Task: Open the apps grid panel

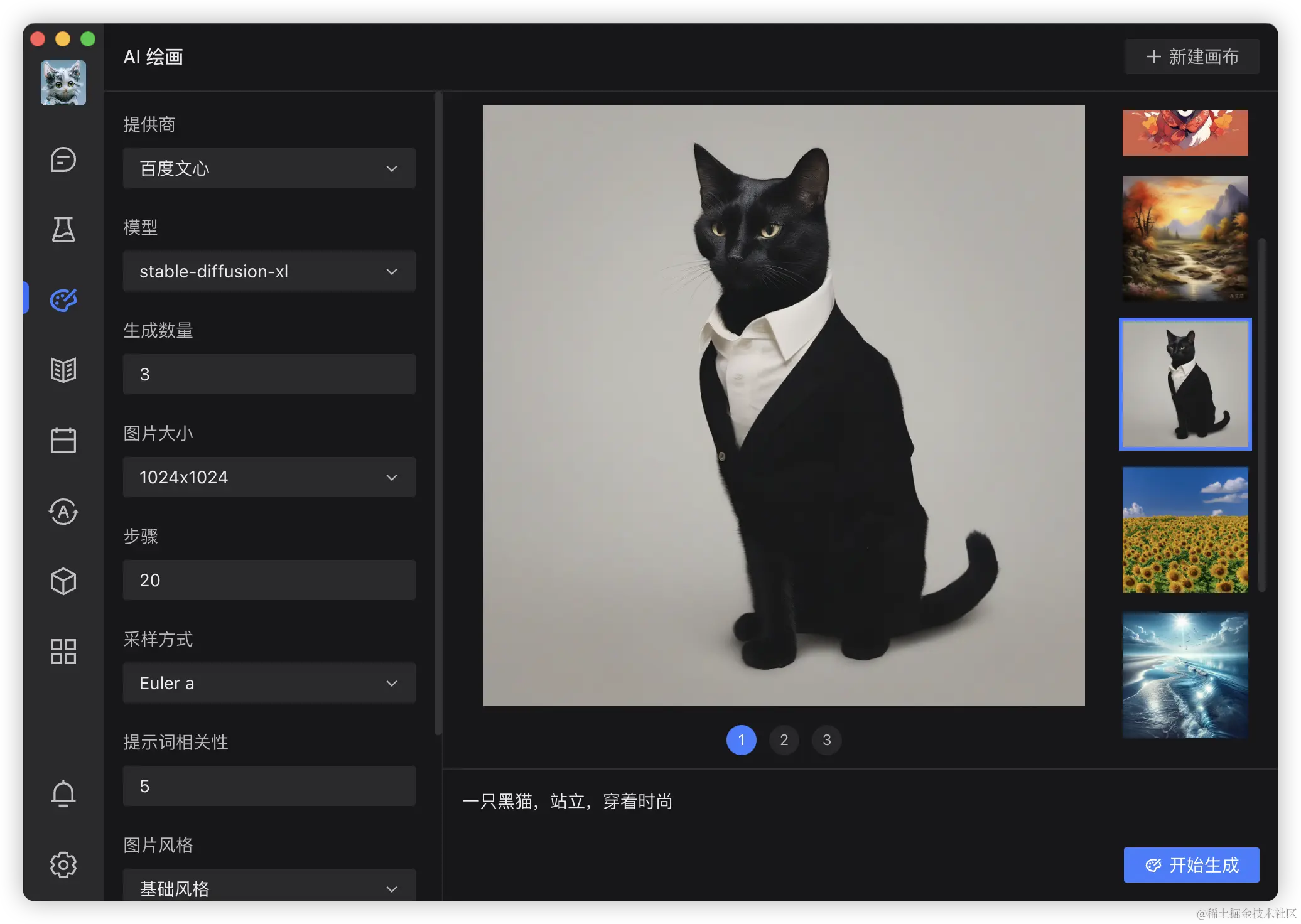Action: (63, 651)
